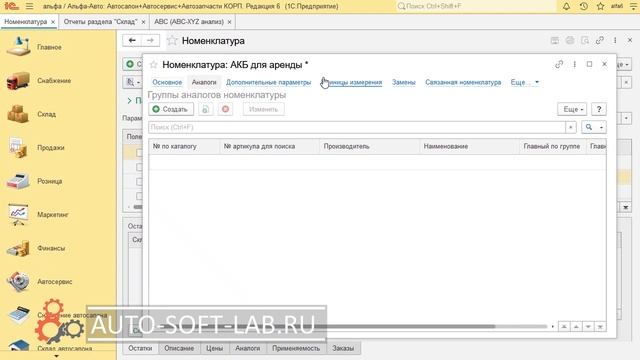Go back with the left arrow button
The height and width of the screenshot is (360, 640).
coord(132,40)
